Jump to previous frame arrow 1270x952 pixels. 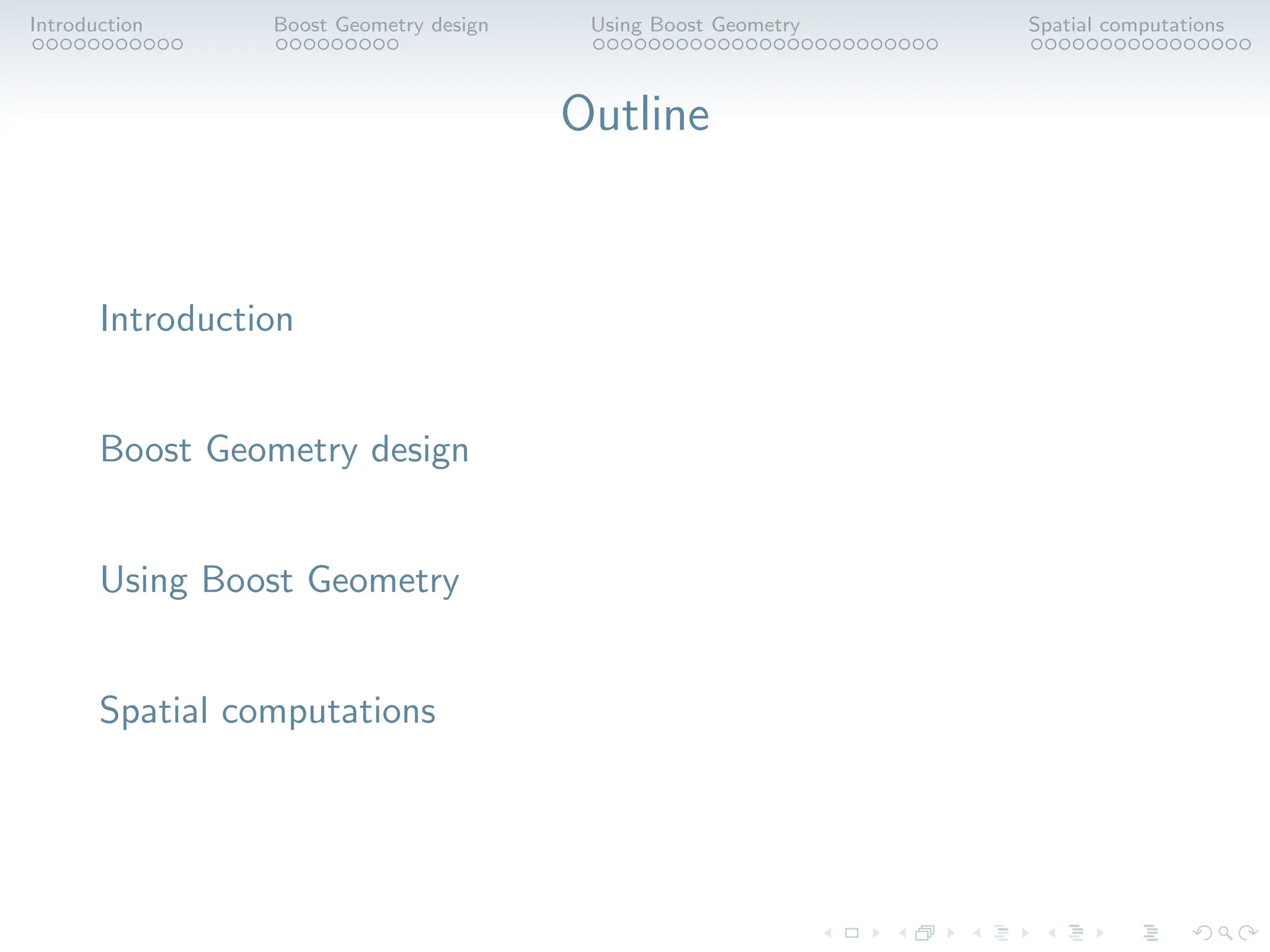pyautogui.click(x=902, y=933)
